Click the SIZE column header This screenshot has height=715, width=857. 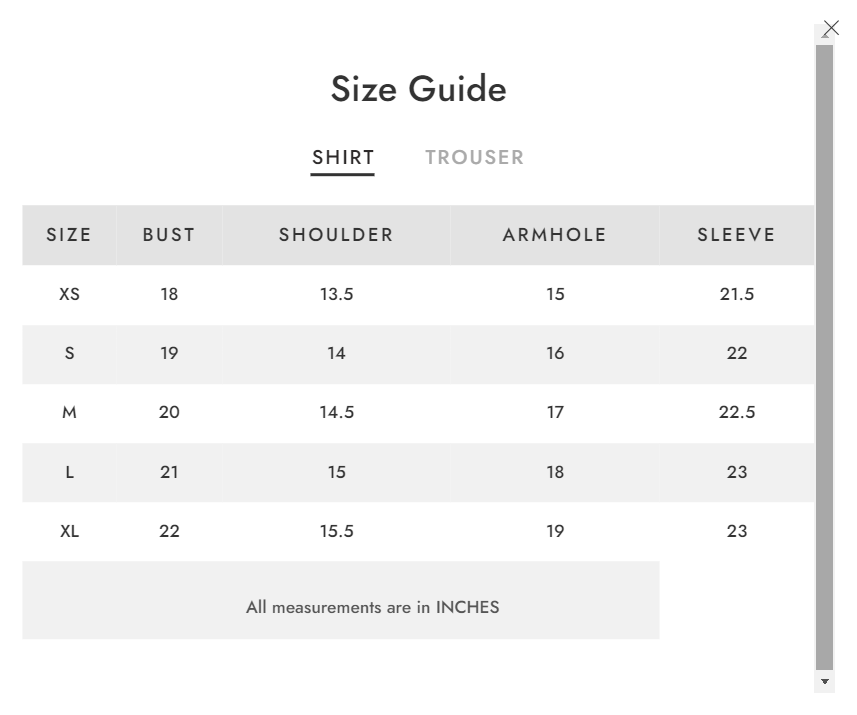tap(69, 235)
